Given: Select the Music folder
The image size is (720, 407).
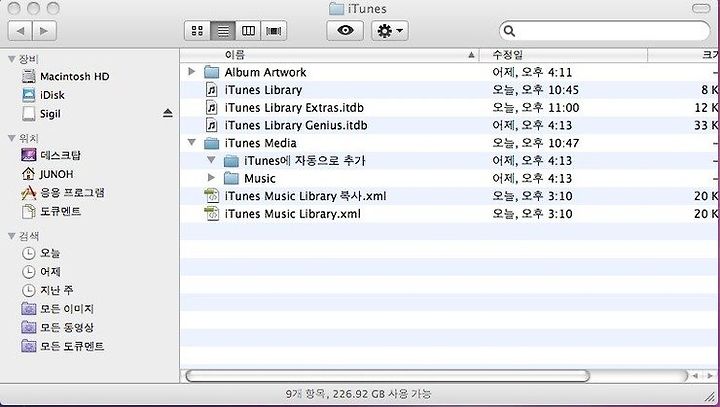Looking at the screenshot, I should (450, 178).
